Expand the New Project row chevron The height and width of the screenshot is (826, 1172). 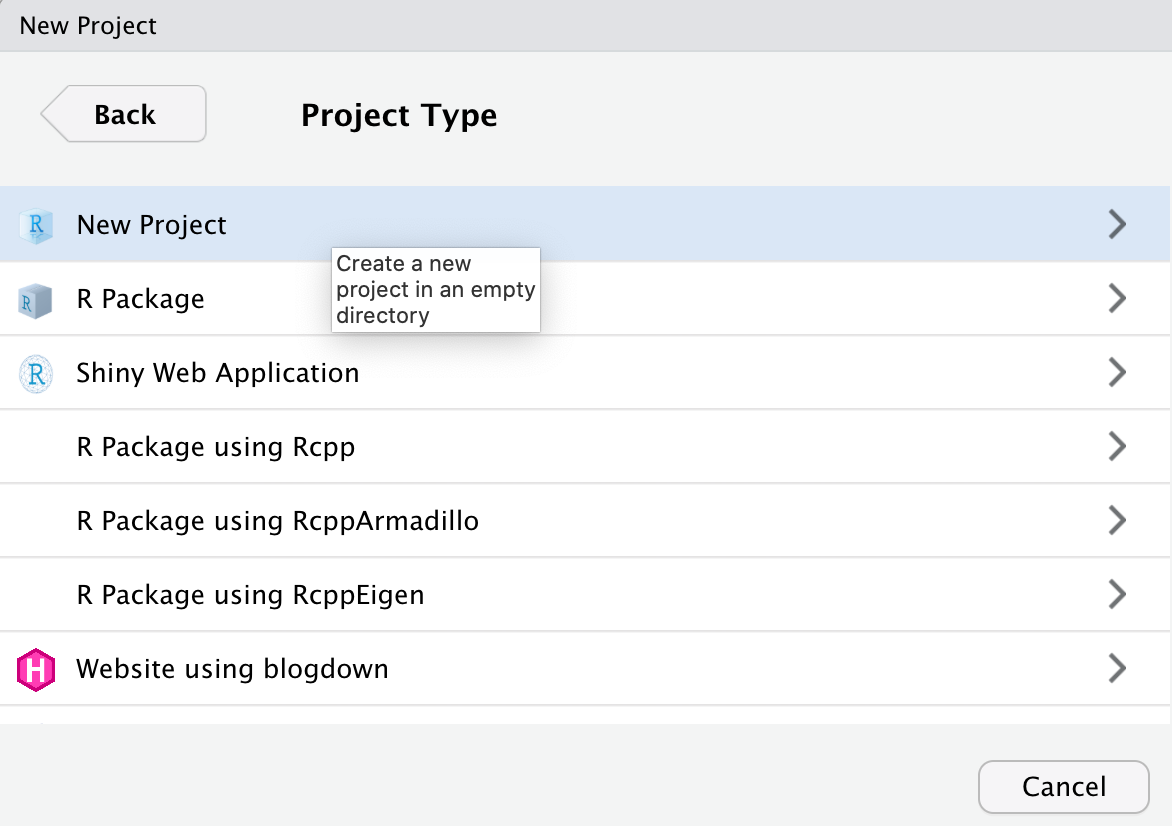(1117, 225)
